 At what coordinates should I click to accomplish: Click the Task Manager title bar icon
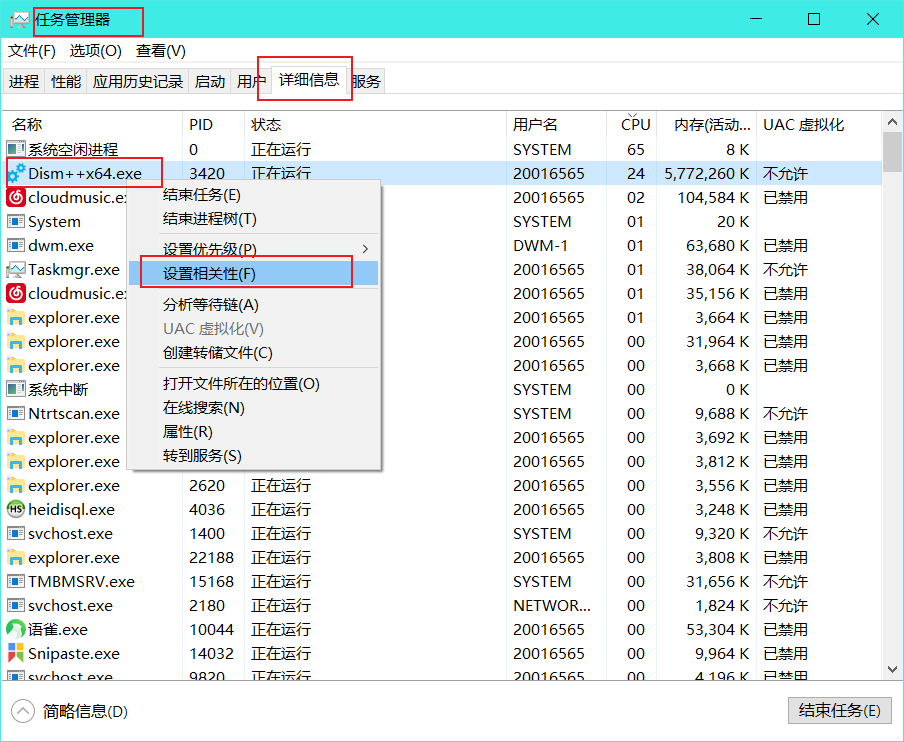tap(19, 20)
